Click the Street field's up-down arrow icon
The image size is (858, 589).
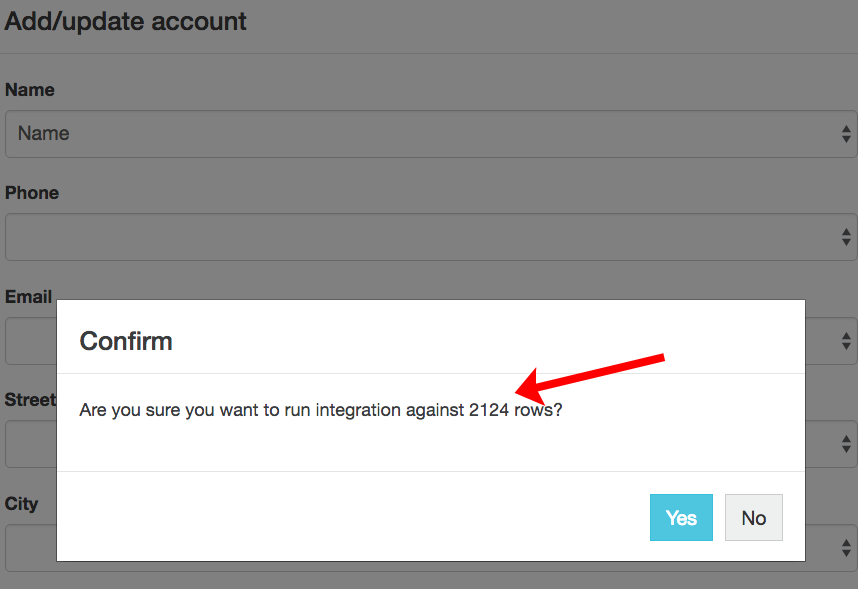846,444
